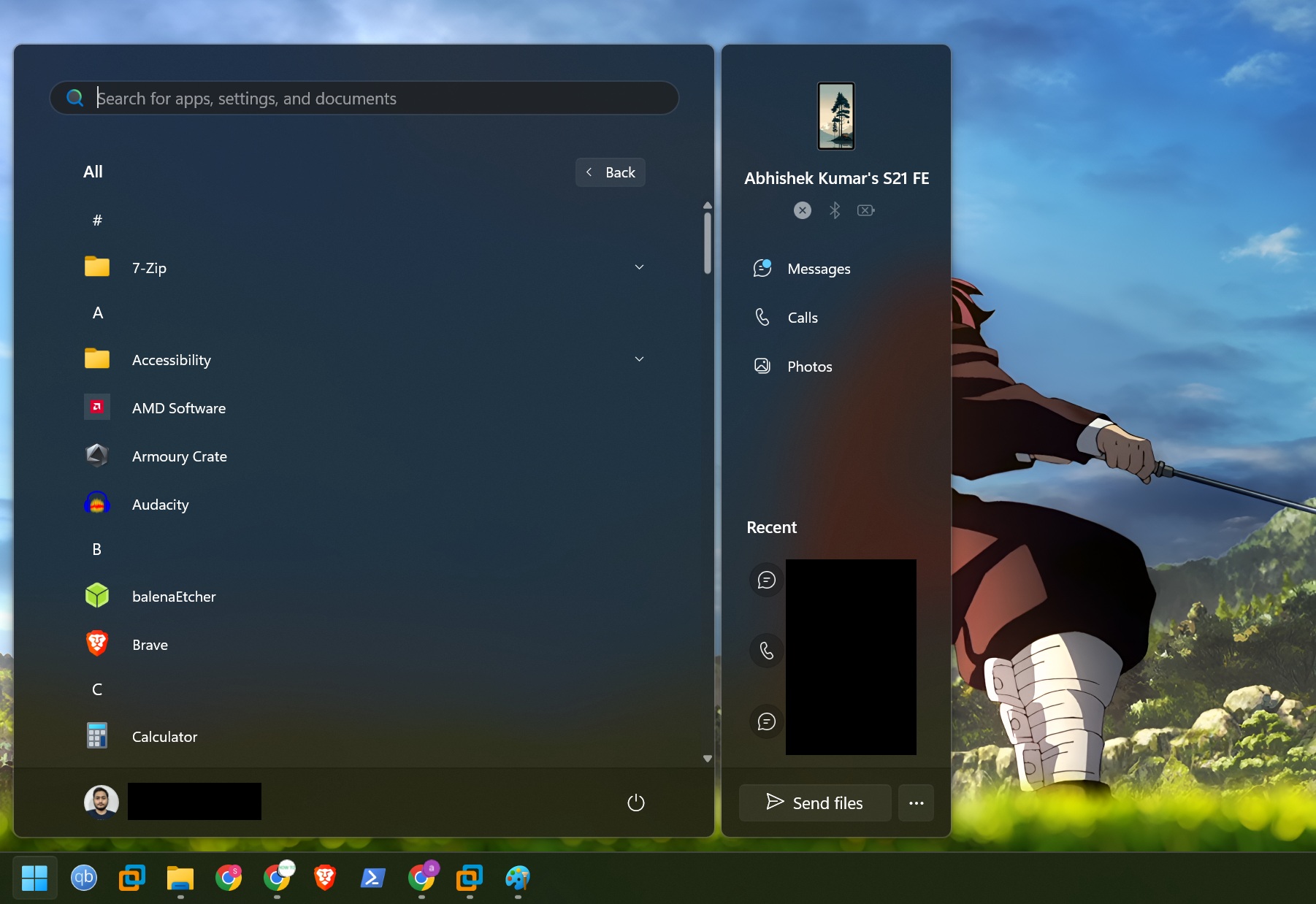Expand the 7-Zip folder entry
This screenshot has width=1316, height=904.
[639, 267]
